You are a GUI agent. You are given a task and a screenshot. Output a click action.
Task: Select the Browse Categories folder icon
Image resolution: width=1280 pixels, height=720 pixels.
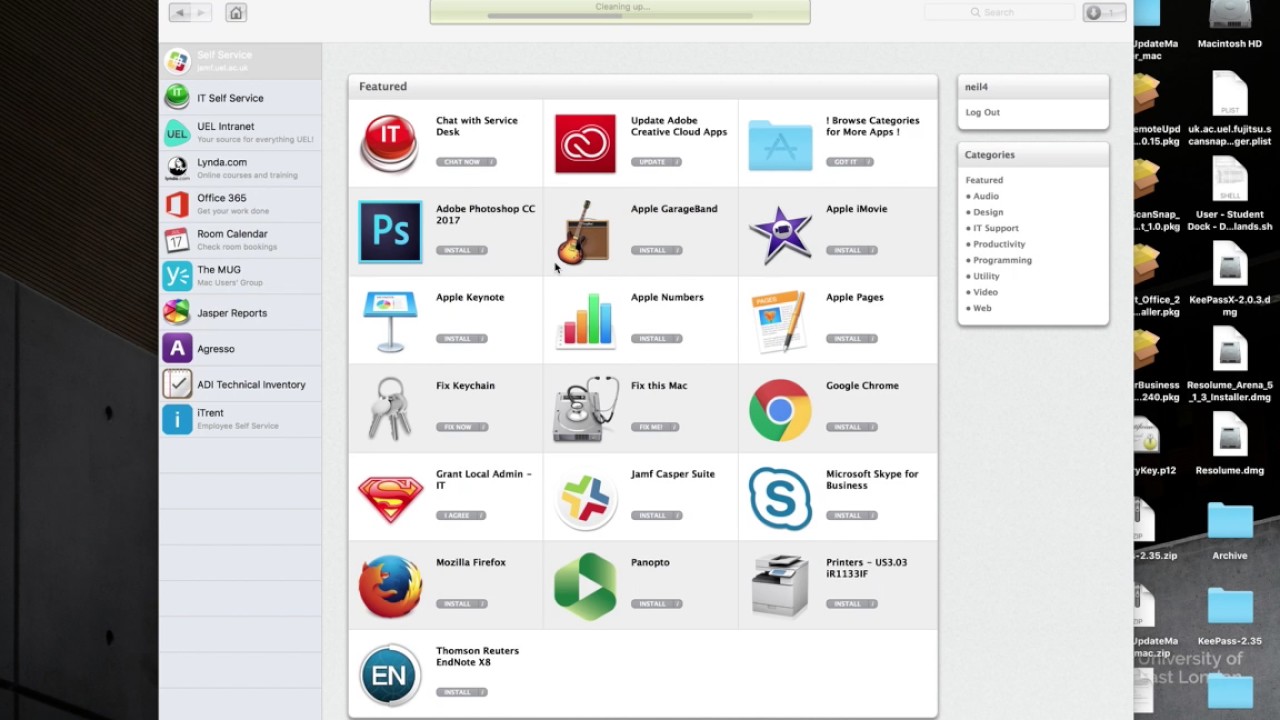(780, 145)
